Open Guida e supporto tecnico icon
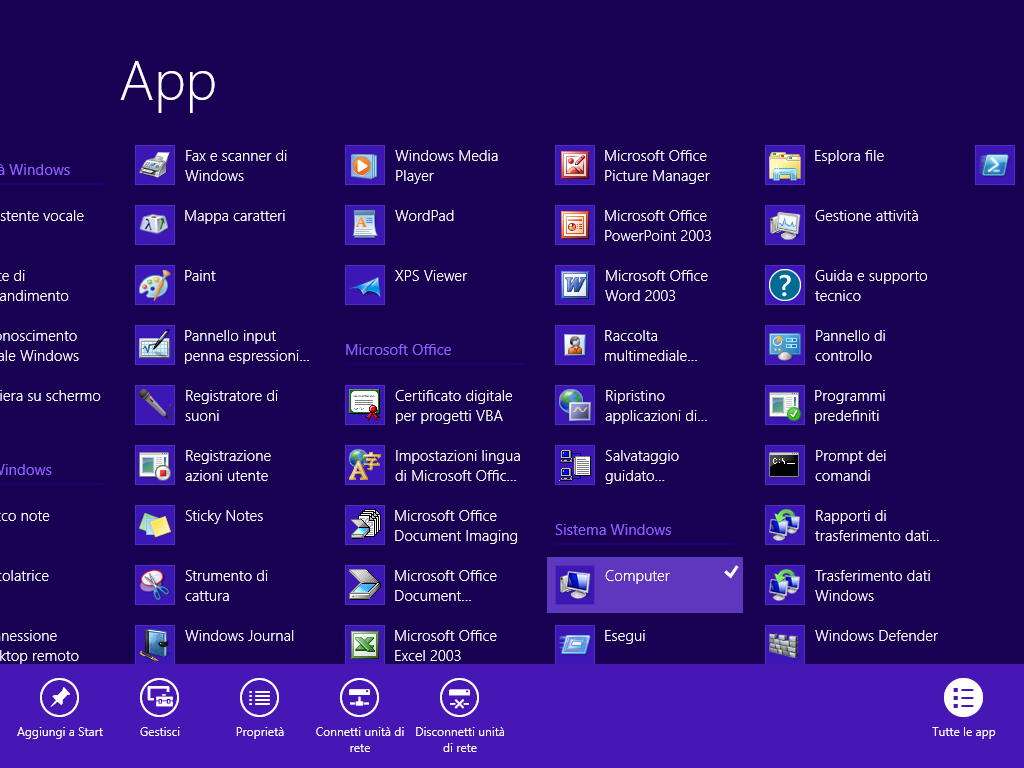 785,285
